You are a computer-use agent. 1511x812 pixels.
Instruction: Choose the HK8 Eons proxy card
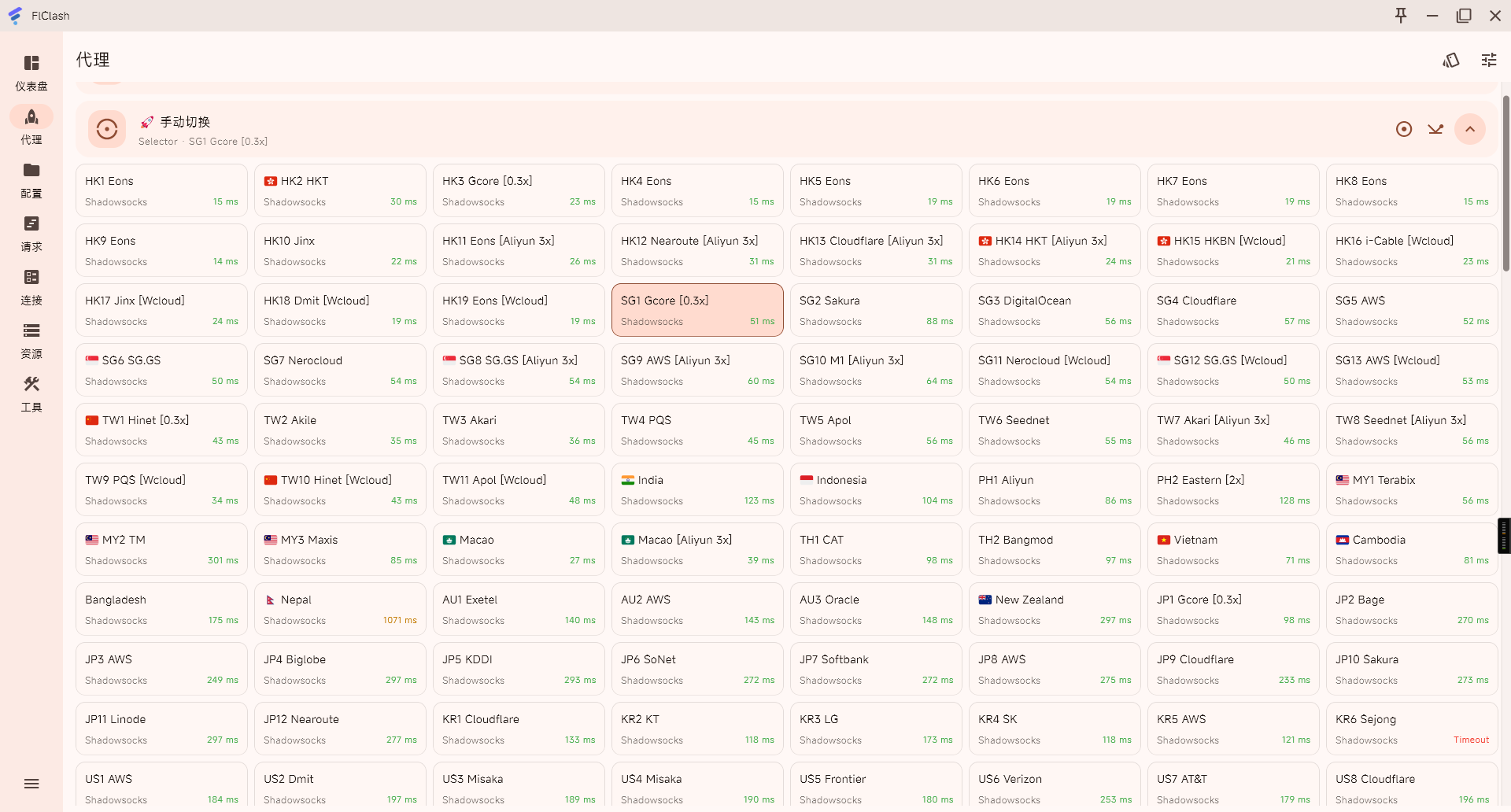1412,190
